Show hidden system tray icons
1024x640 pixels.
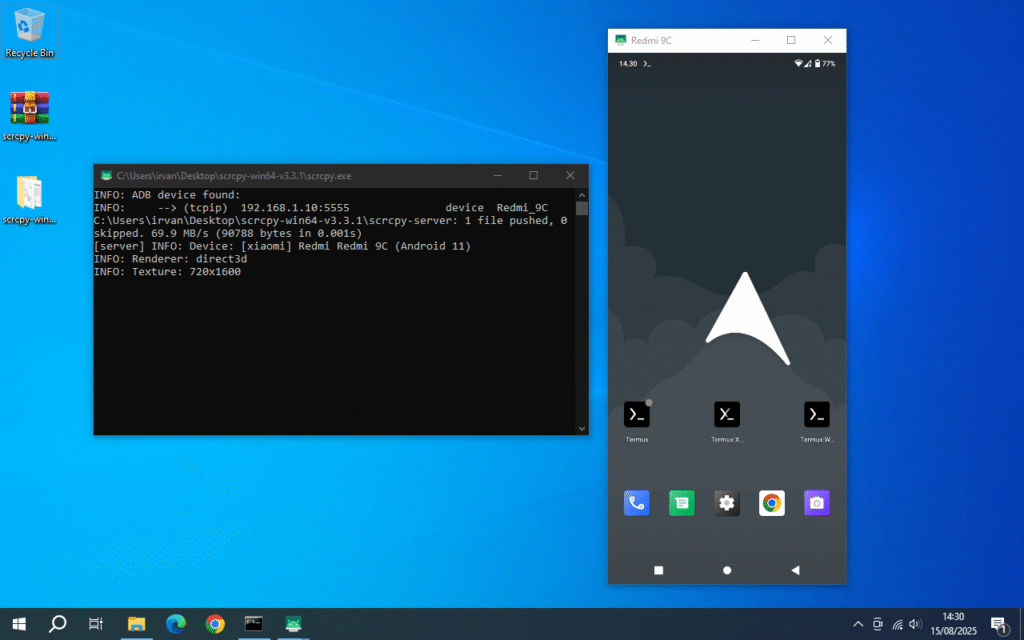tap(858, 624)
